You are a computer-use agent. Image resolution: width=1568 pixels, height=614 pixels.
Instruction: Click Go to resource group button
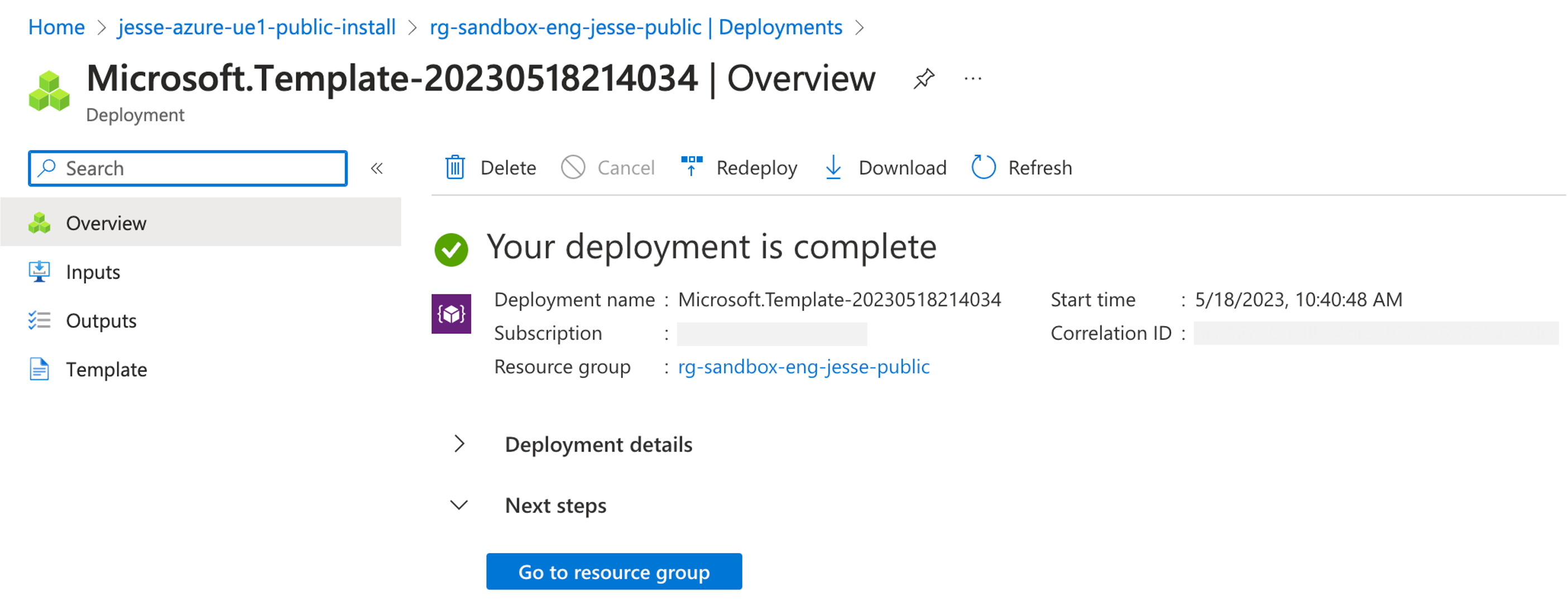coord(614,572)
